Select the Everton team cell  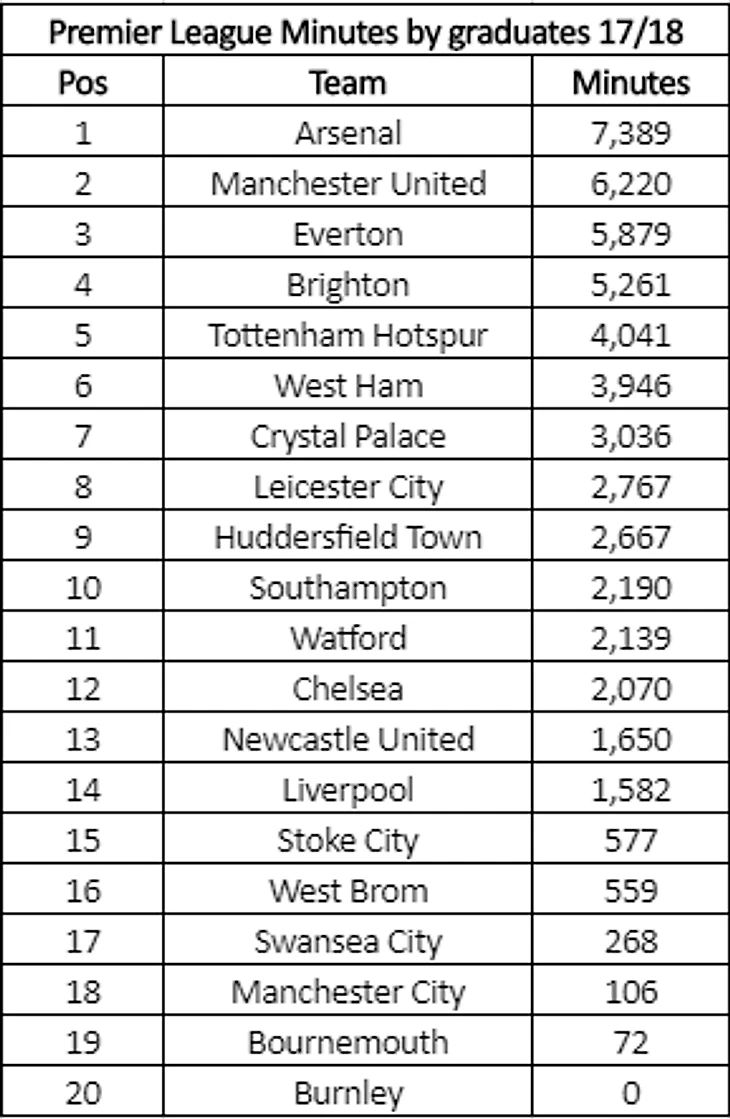[x=348, y=235]
